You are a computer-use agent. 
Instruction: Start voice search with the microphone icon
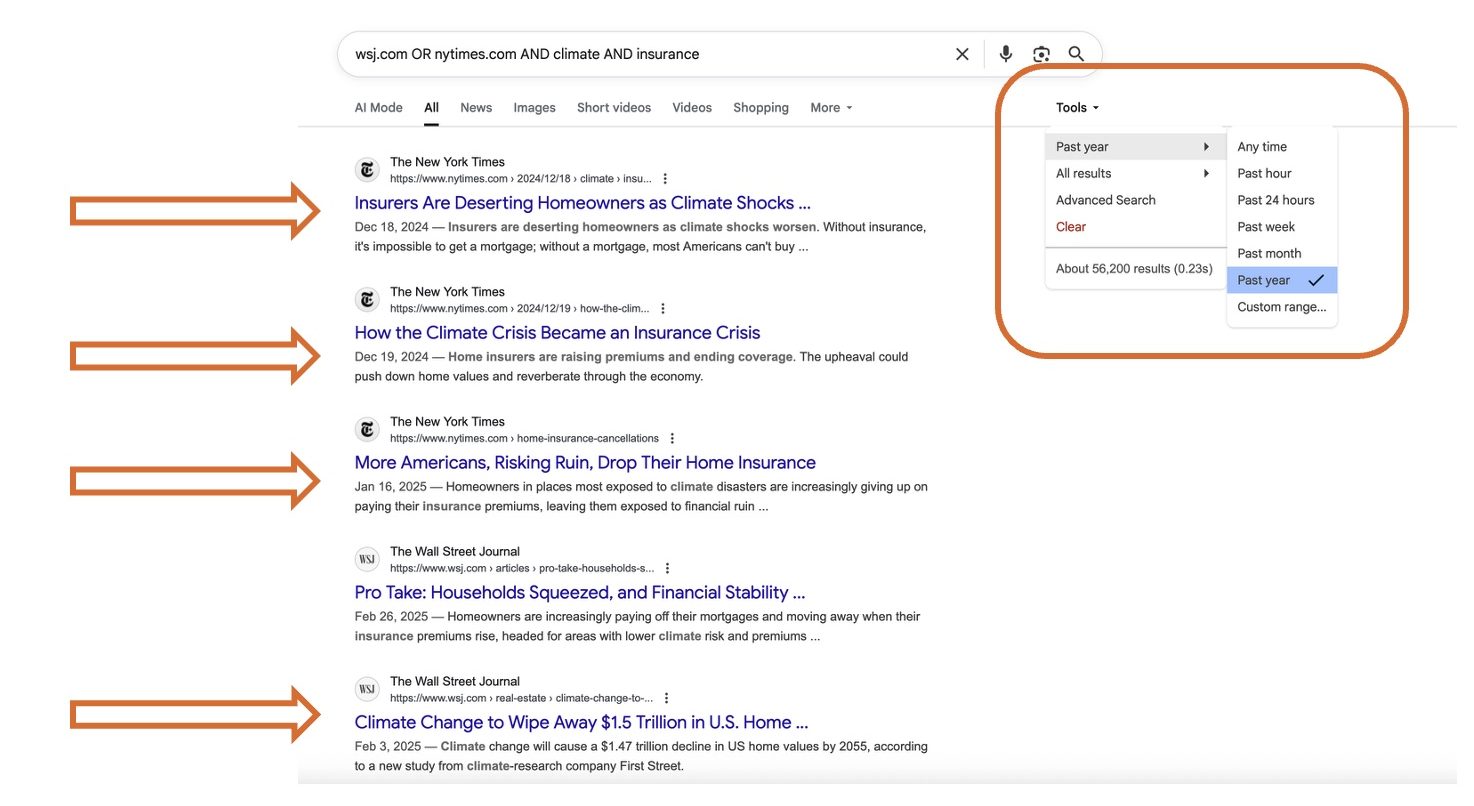point(1006,54)
